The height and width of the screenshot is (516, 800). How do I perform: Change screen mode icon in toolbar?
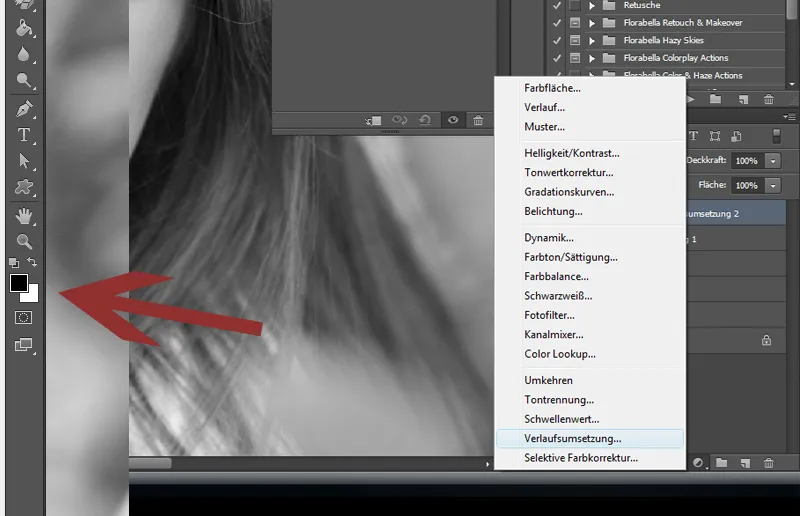[x=23, y=345]
